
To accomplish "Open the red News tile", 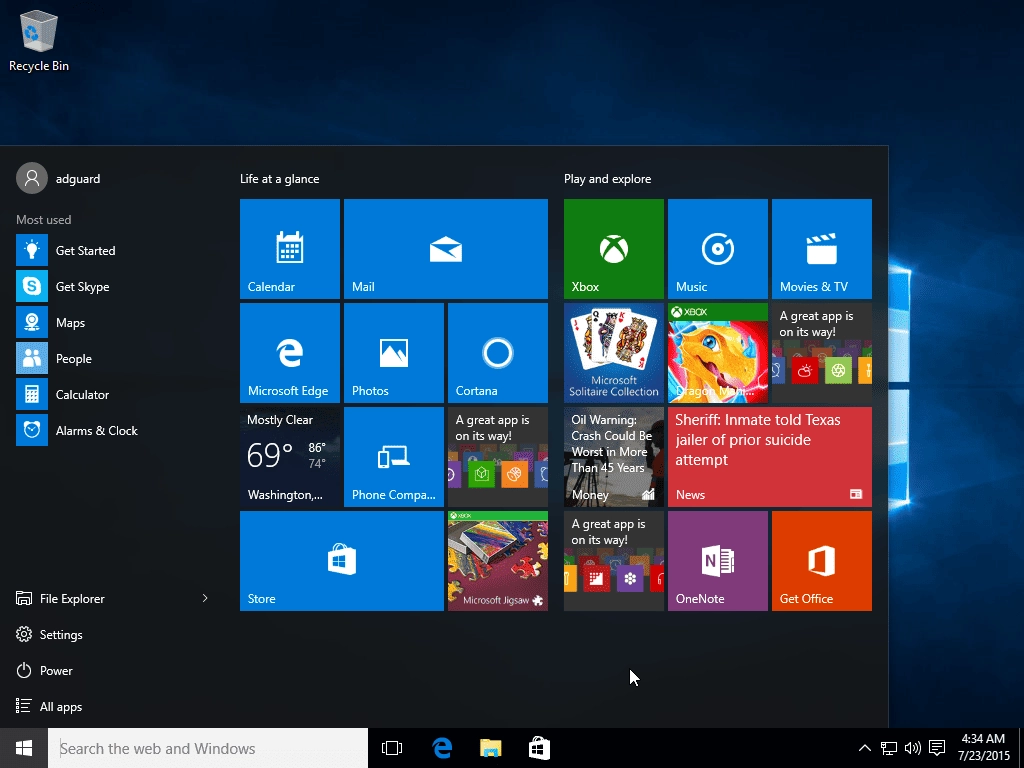I will click(769, 456).
